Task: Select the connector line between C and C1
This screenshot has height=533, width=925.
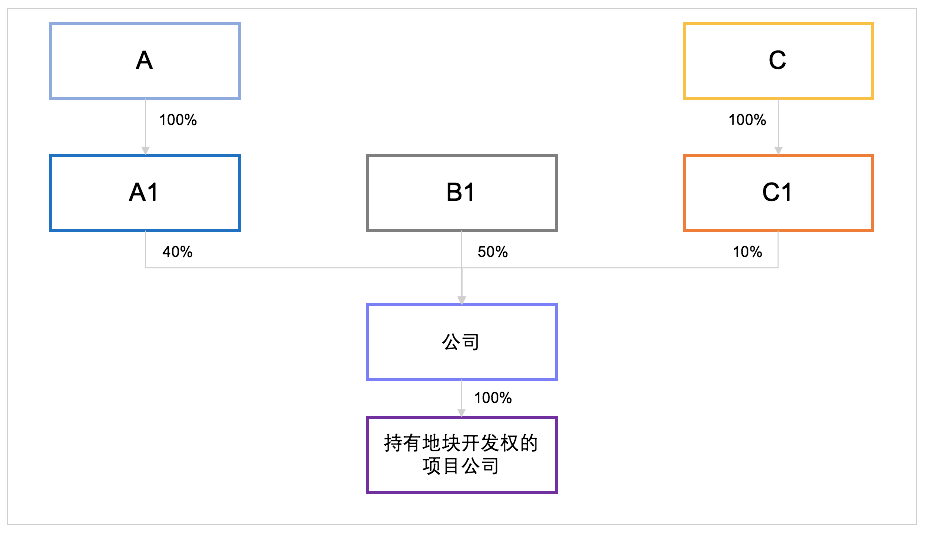Action: (x=778, y=123)
